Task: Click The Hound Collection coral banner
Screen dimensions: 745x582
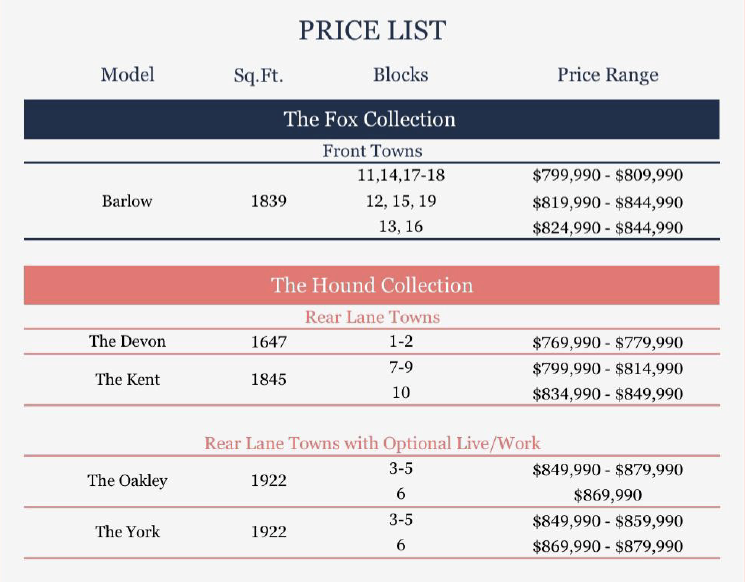Action: 372,285
